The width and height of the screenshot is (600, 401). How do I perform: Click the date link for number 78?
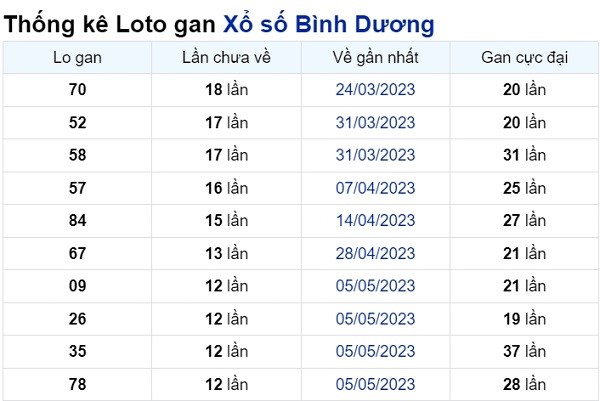click(375, 384)
